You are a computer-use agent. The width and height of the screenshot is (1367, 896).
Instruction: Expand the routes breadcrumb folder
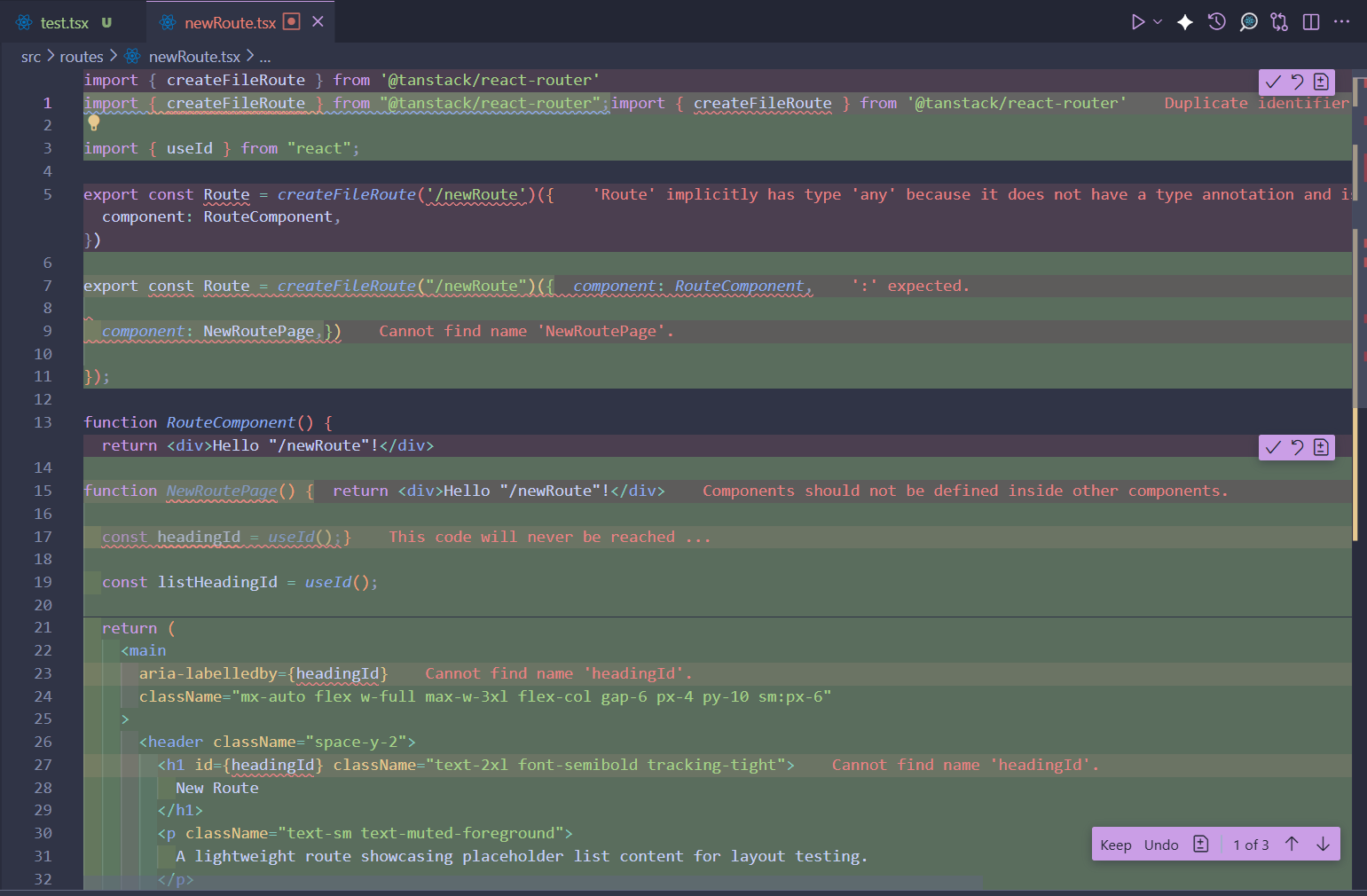click(x=82, y=57)
